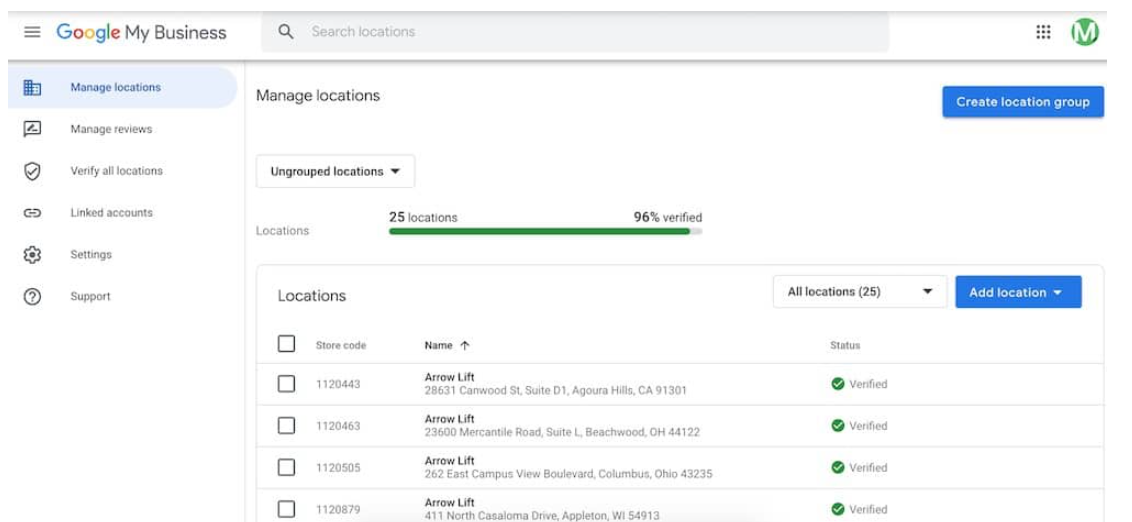
Task: Open the M account avatar
Action: [1084, 32]
